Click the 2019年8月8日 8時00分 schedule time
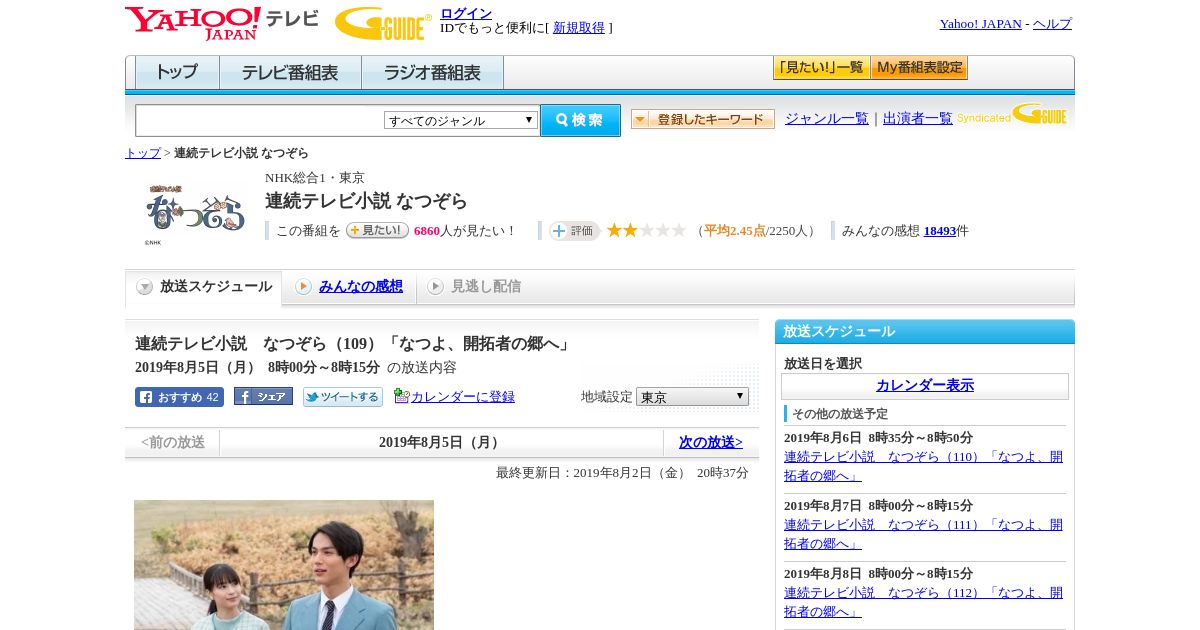Screen dimensions: 1200x630 [878, 574]
